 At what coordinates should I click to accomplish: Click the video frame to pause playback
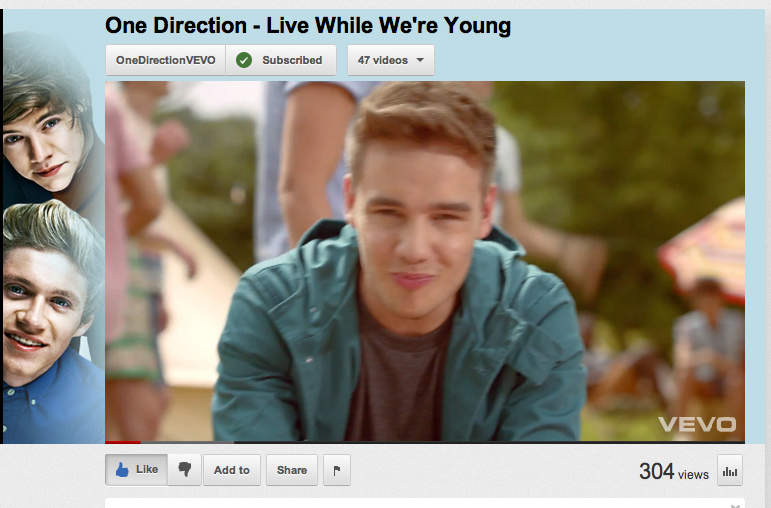point(425,261)
